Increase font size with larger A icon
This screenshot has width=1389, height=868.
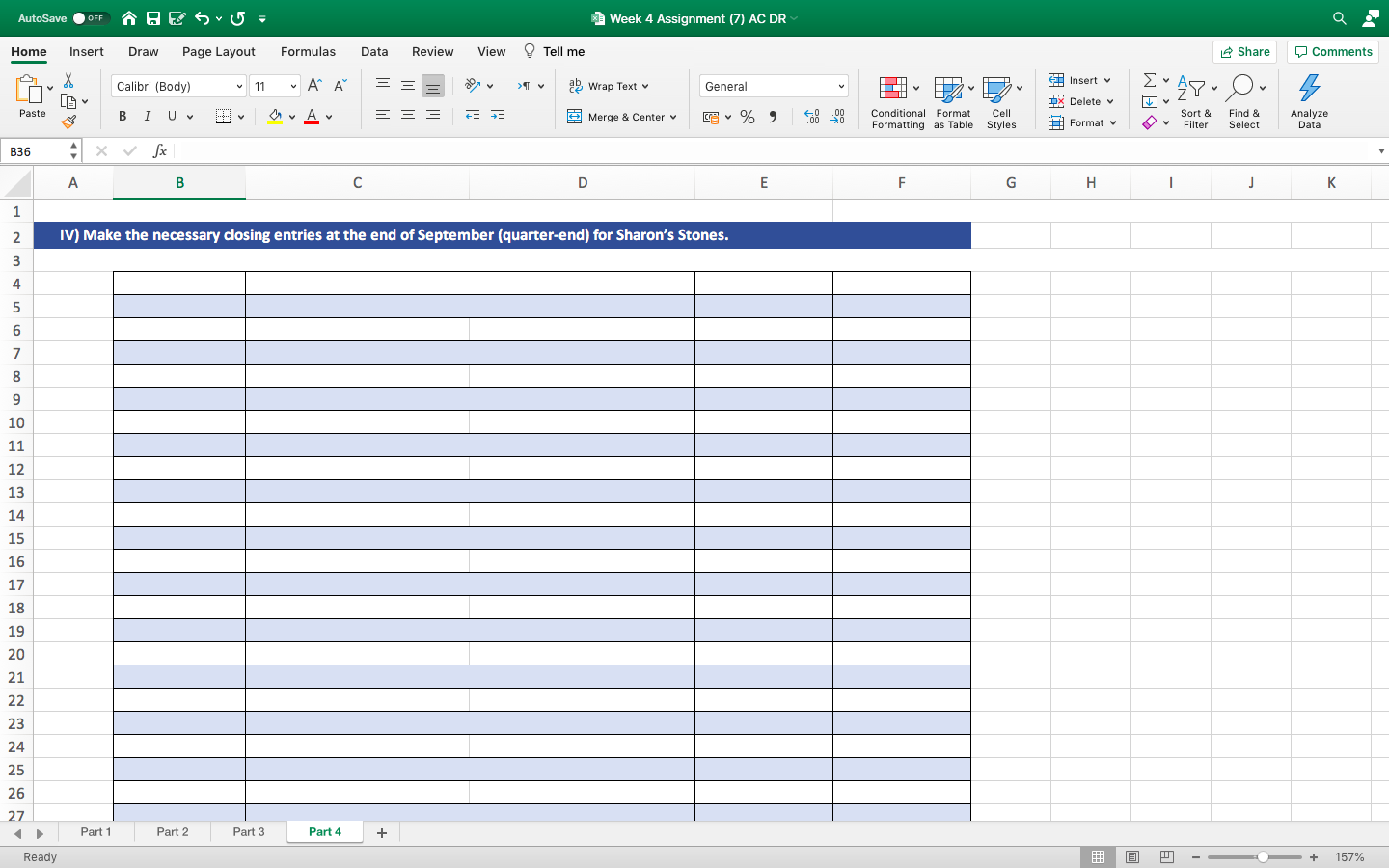[314, 86]
